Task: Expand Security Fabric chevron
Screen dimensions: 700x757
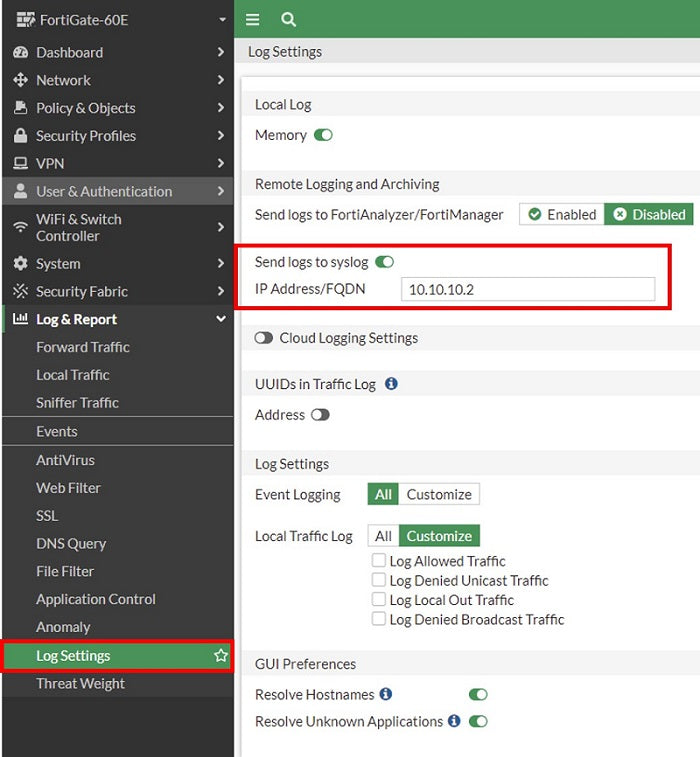Action: point(221,291)
